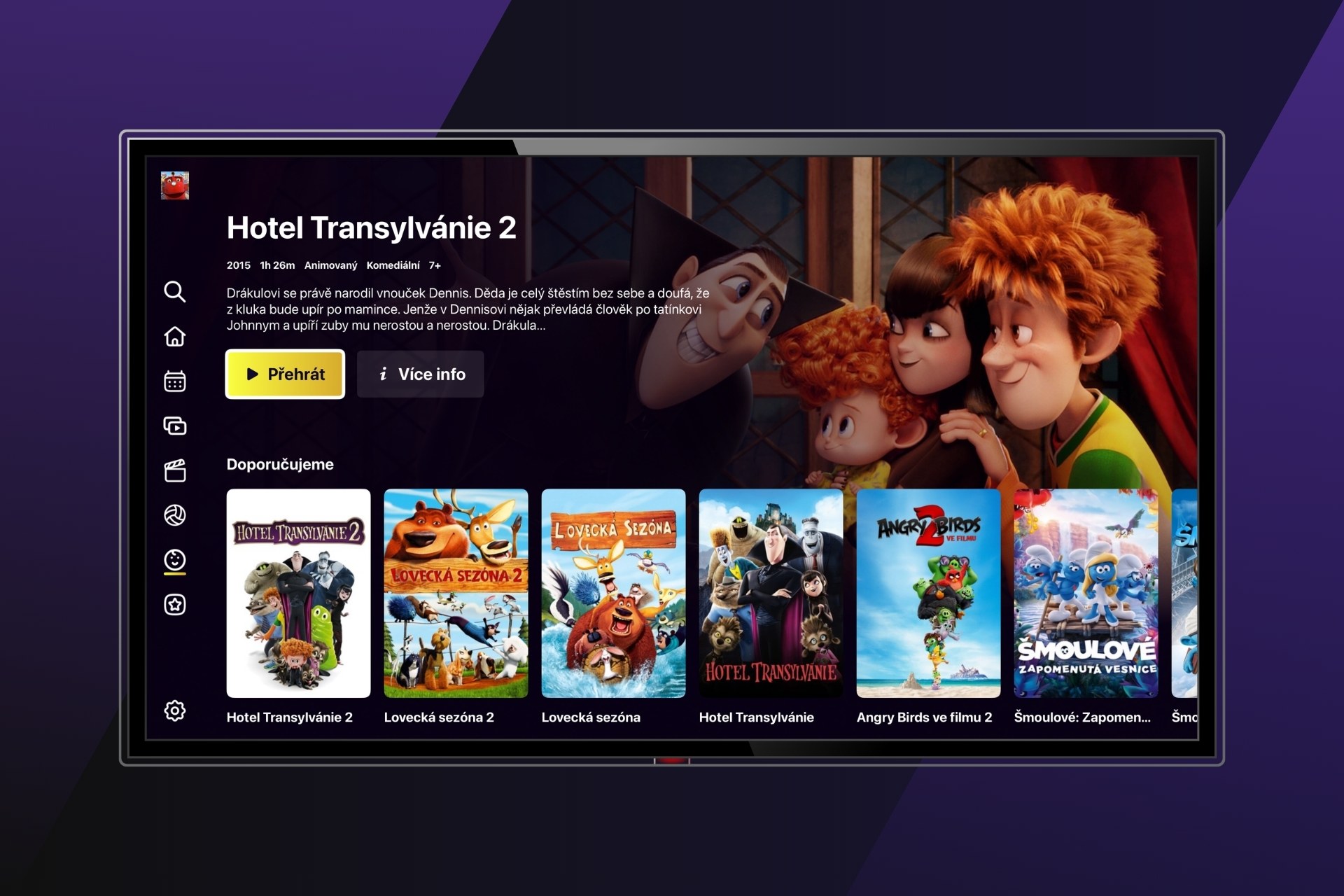Select the kids smiley face icon
The width and height of the screenshot is (1344, 896).
point(174,560)
